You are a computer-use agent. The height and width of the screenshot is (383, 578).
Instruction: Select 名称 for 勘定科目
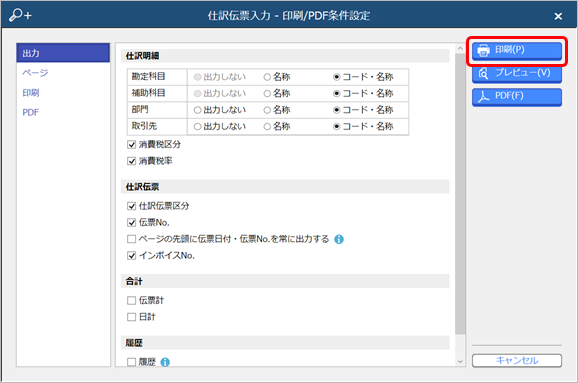277,77
